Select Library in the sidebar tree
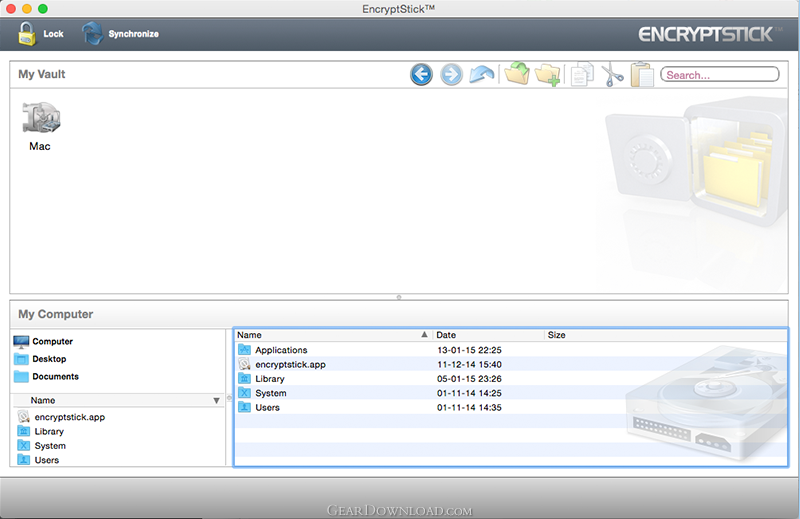Screen dimensions: 800x519 49,431
